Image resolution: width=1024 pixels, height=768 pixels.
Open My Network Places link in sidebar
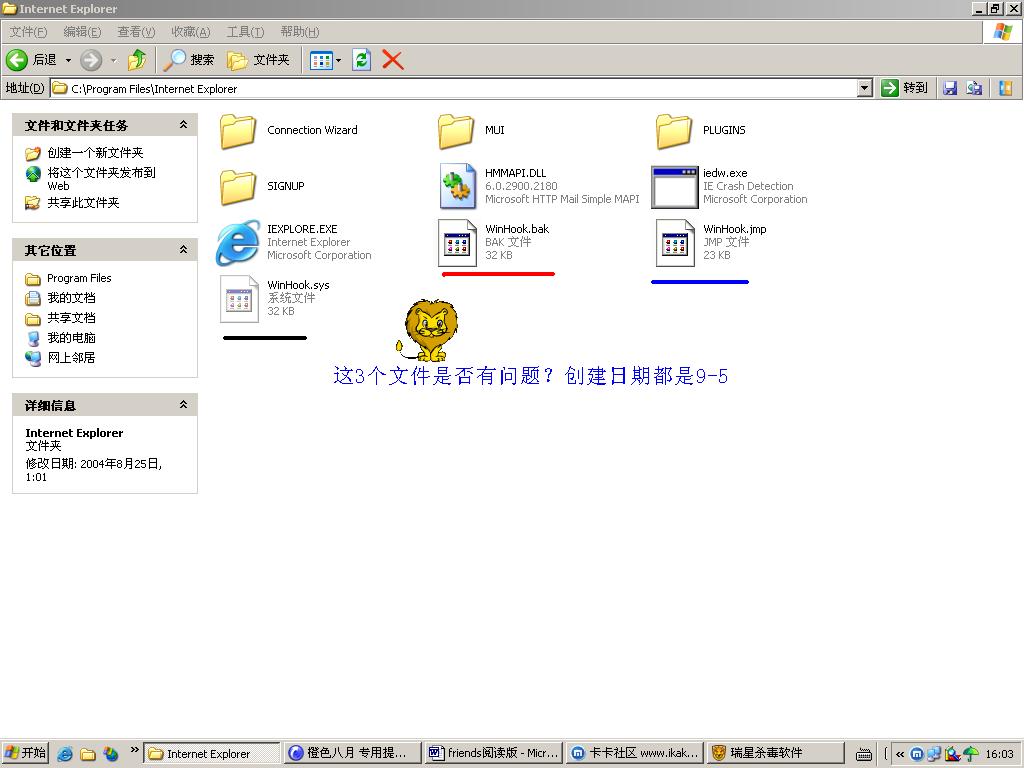[x=71, y=358]
